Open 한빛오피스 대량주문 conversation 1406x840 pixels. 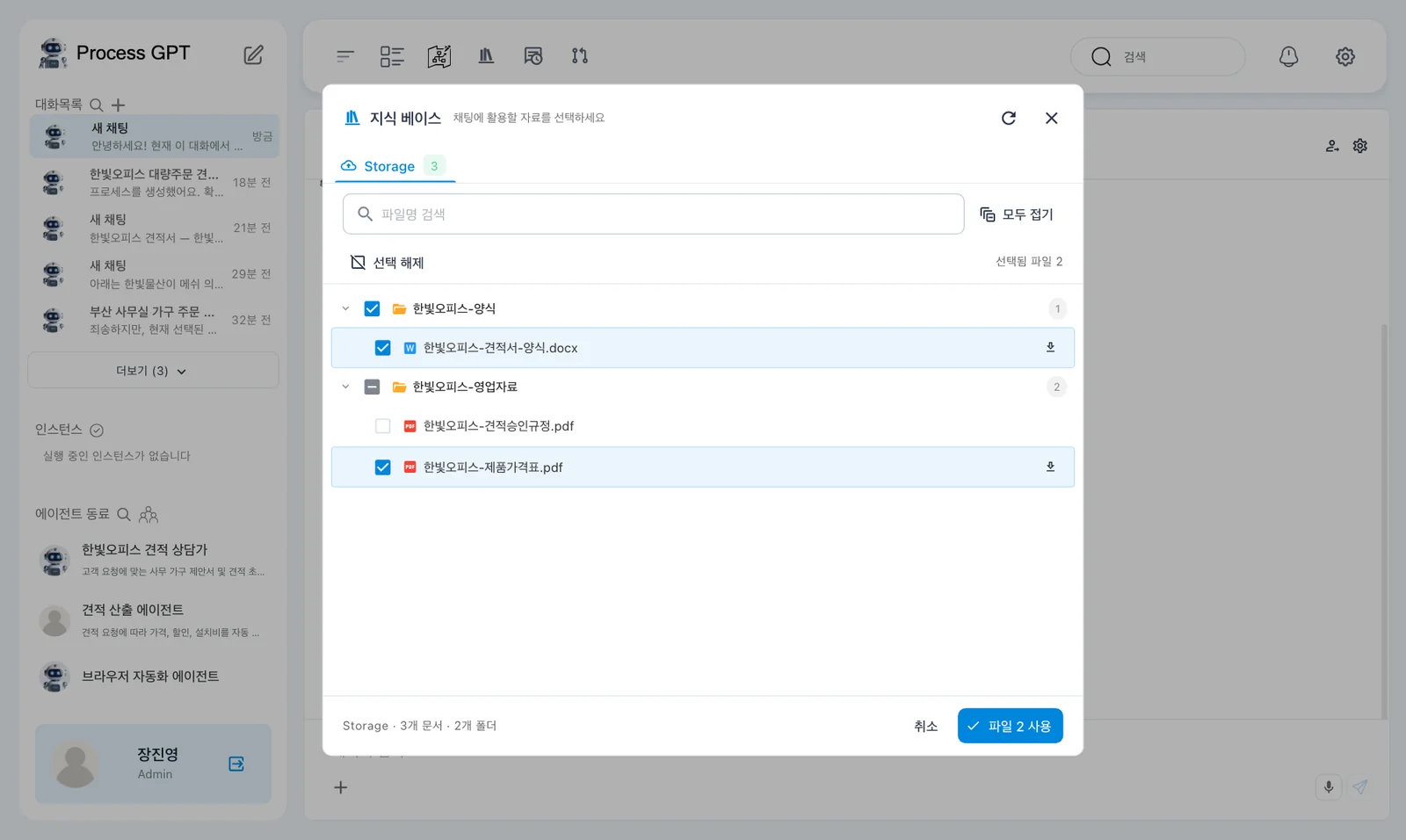click(155, 182)
